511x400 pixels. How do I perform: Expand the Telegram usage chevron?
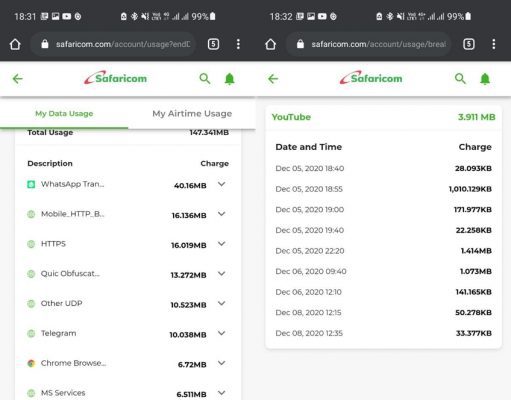tap(222, 333)
